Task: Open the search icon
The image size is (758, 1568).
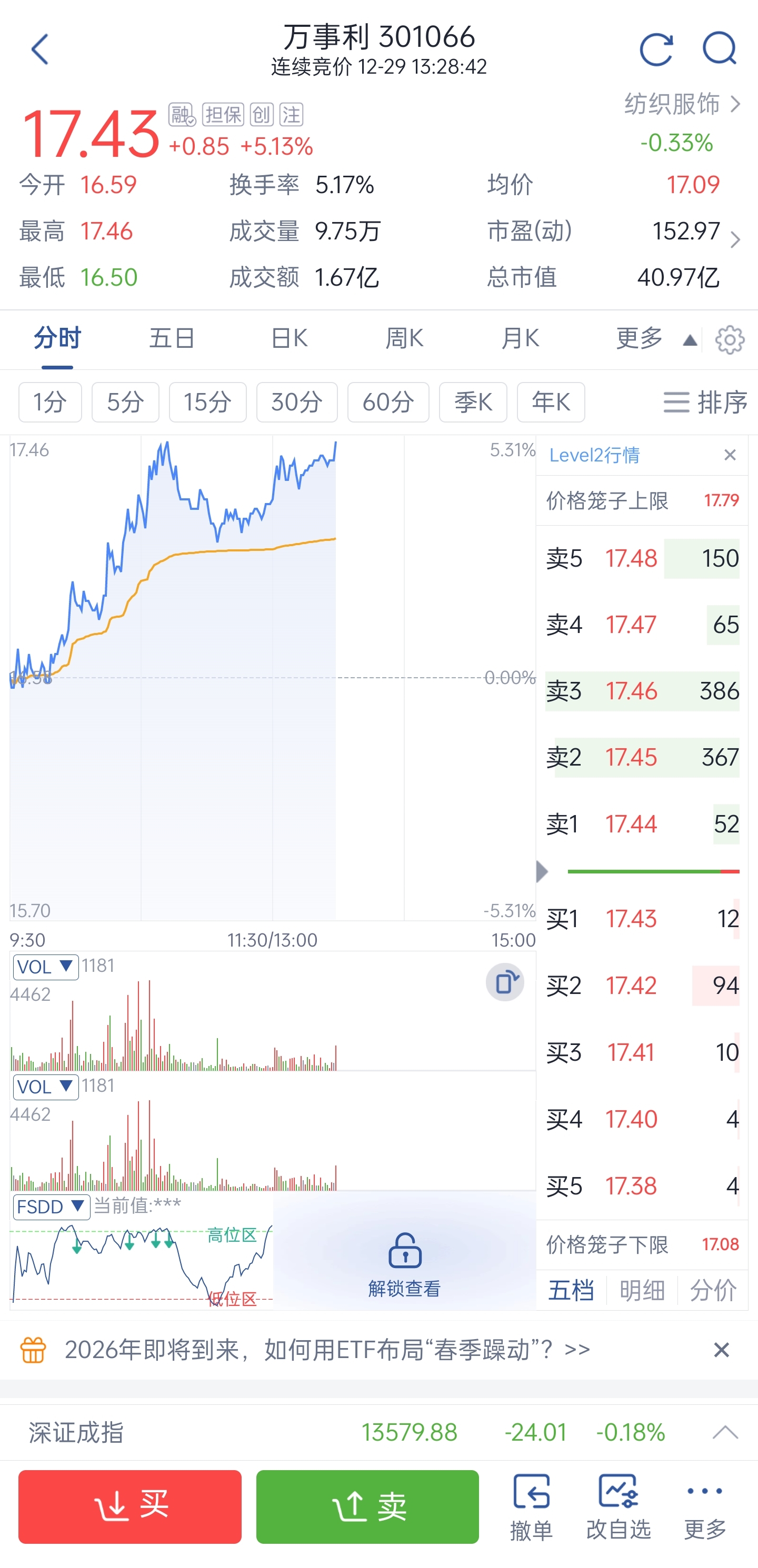Action: pos(720,49)
